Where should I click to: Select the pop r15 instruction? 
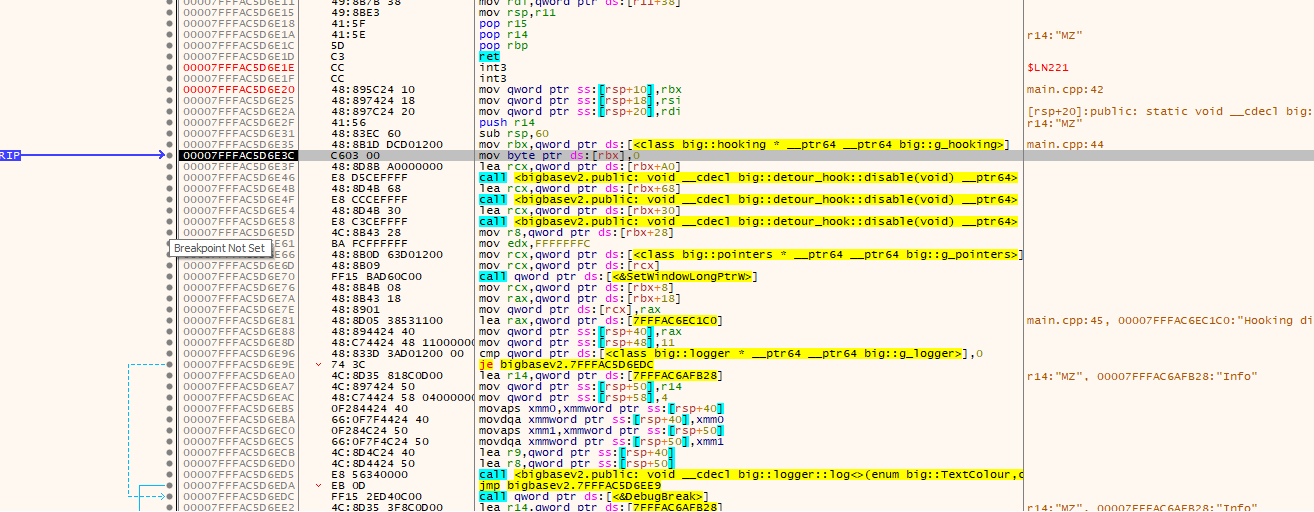coord(501,24)
